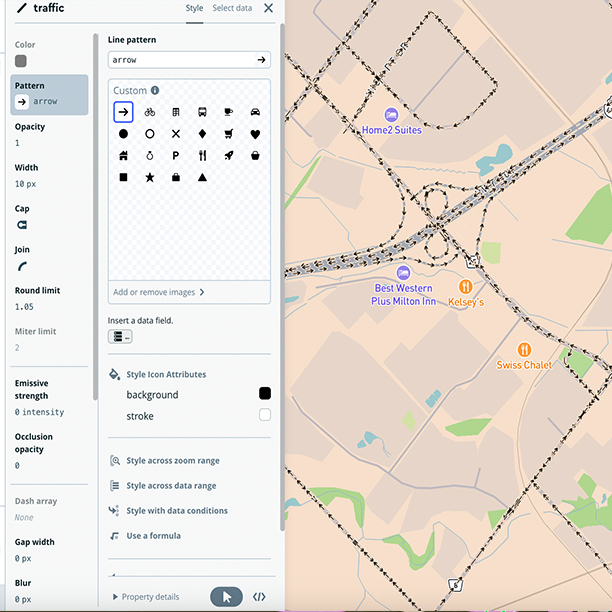This screenshot has width=612, height=612.
Task: Choose Style with data conditions
Action: (x=176, y=511)
